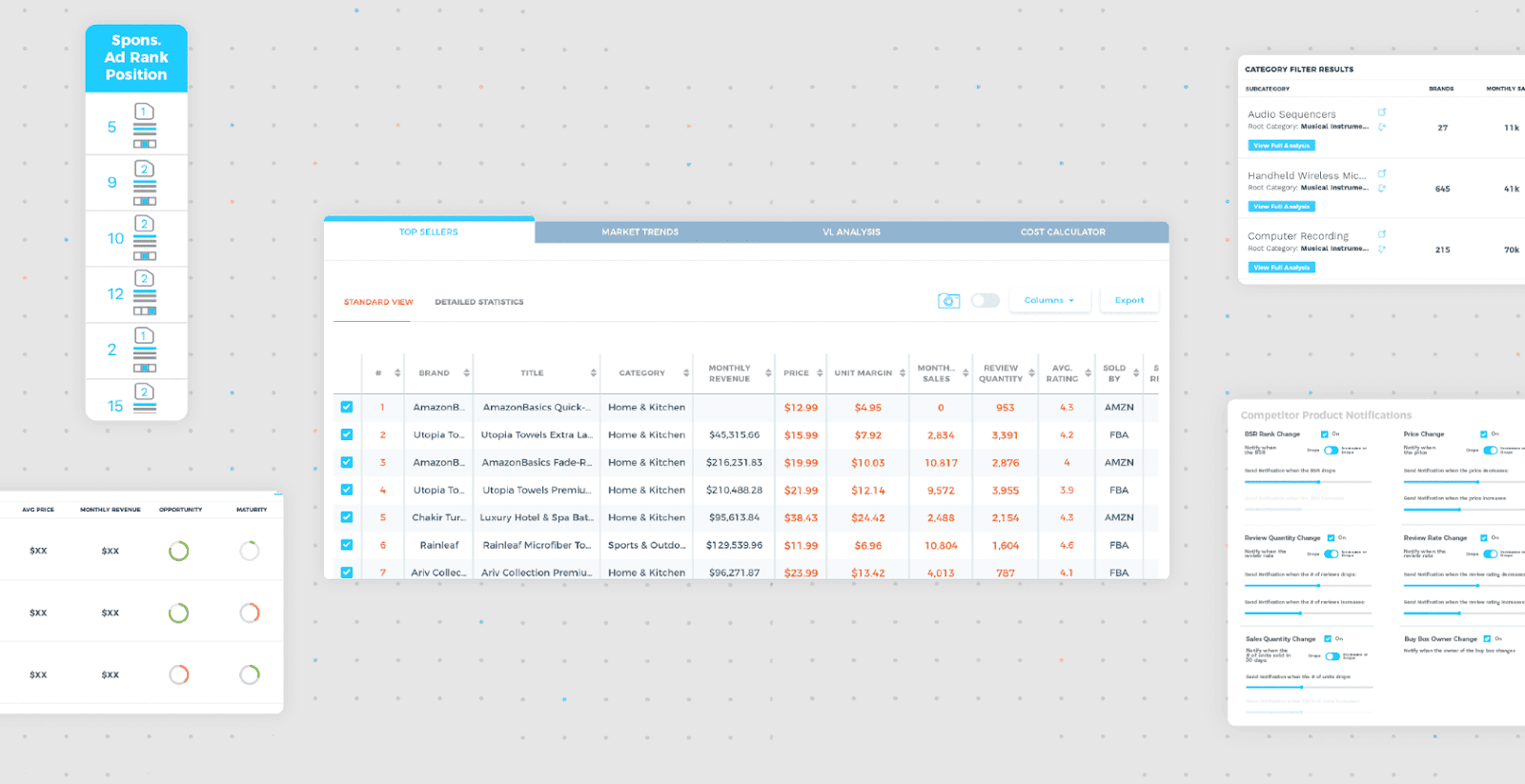Select the Detailed Statistics sub-tab

point(479,302)
